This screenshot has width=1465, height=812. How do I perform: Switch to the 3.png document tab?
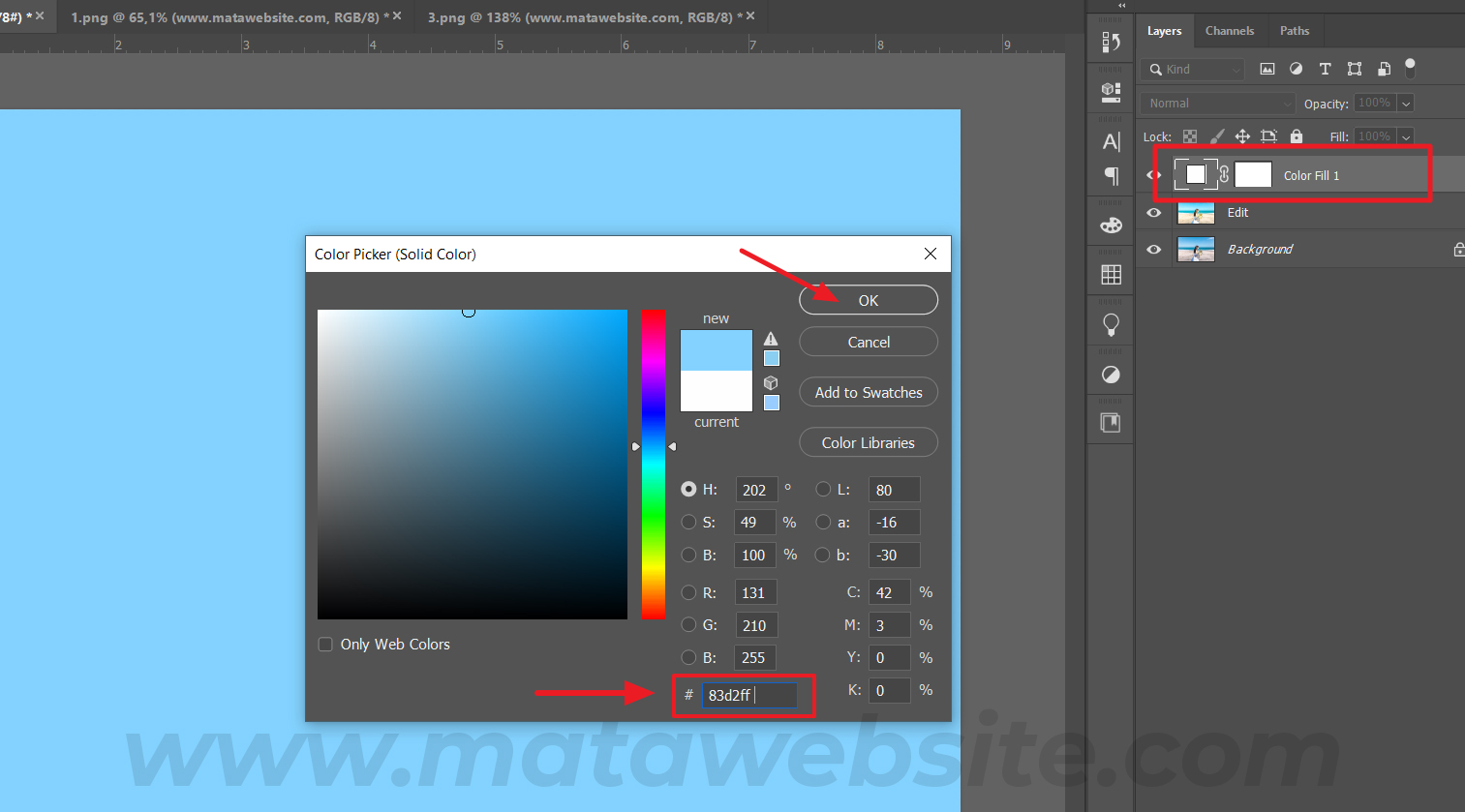[x=579, y=17]
